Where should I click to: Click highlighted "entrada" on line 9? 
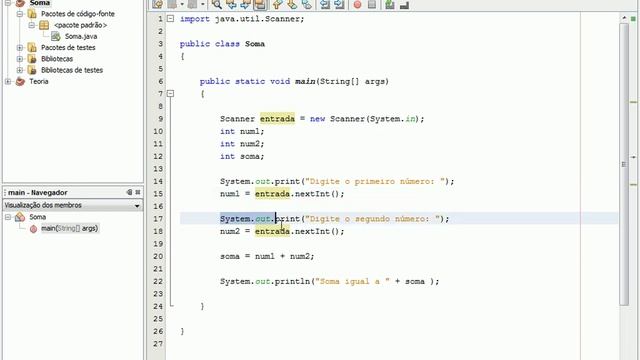(277, 119)
